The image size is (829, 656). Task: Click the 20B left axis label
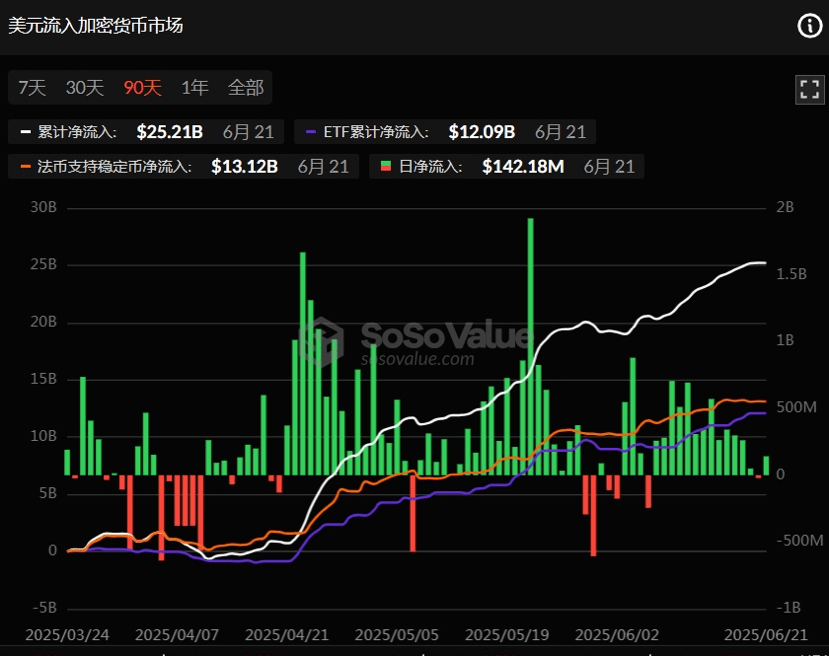coord(43,321)
